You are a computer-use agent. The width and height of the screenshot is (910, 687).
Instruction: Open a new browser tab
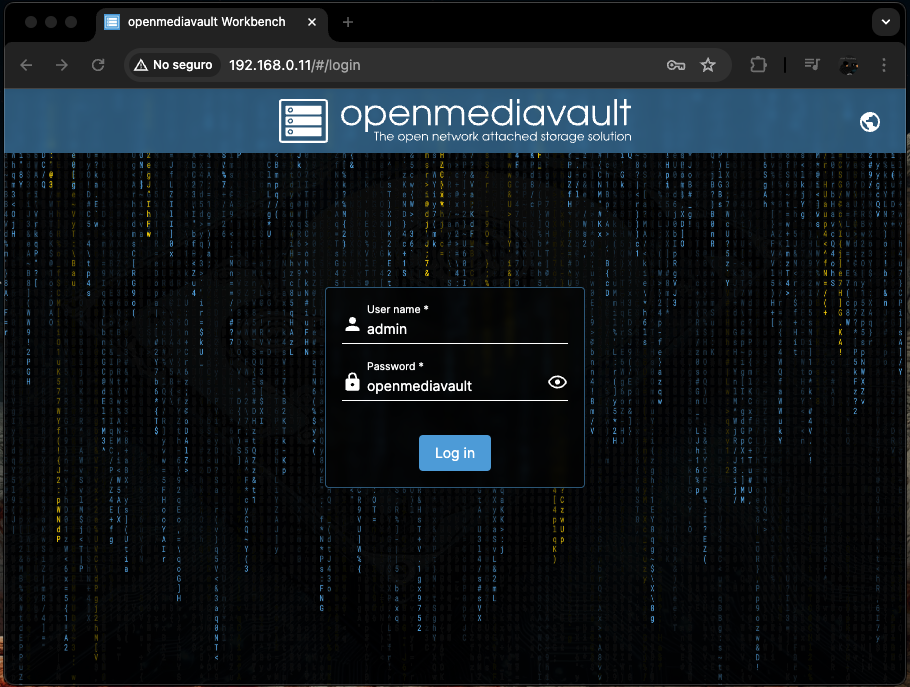click(348, 22)
